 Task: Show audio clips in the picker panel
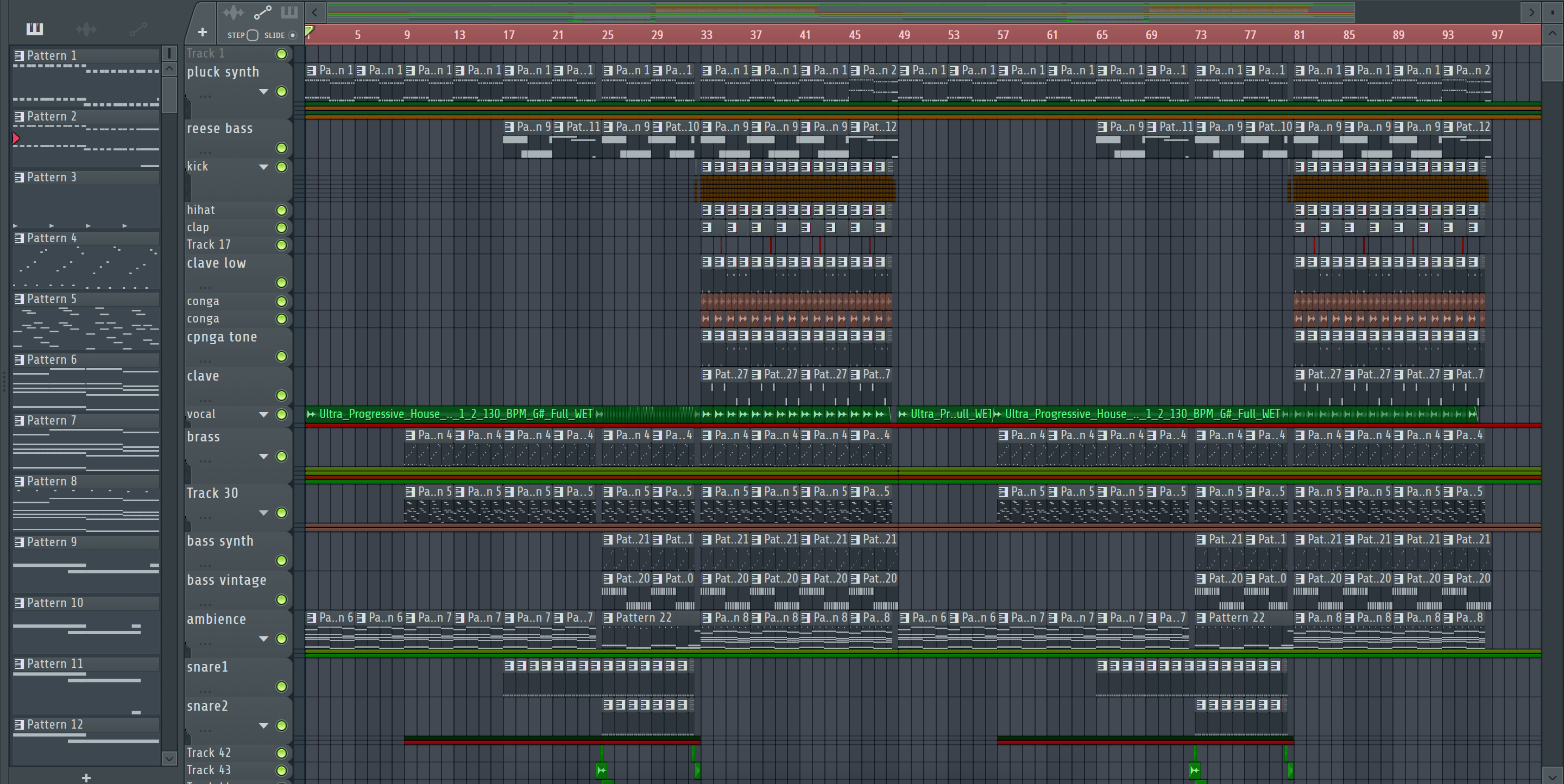coord(86,29)
